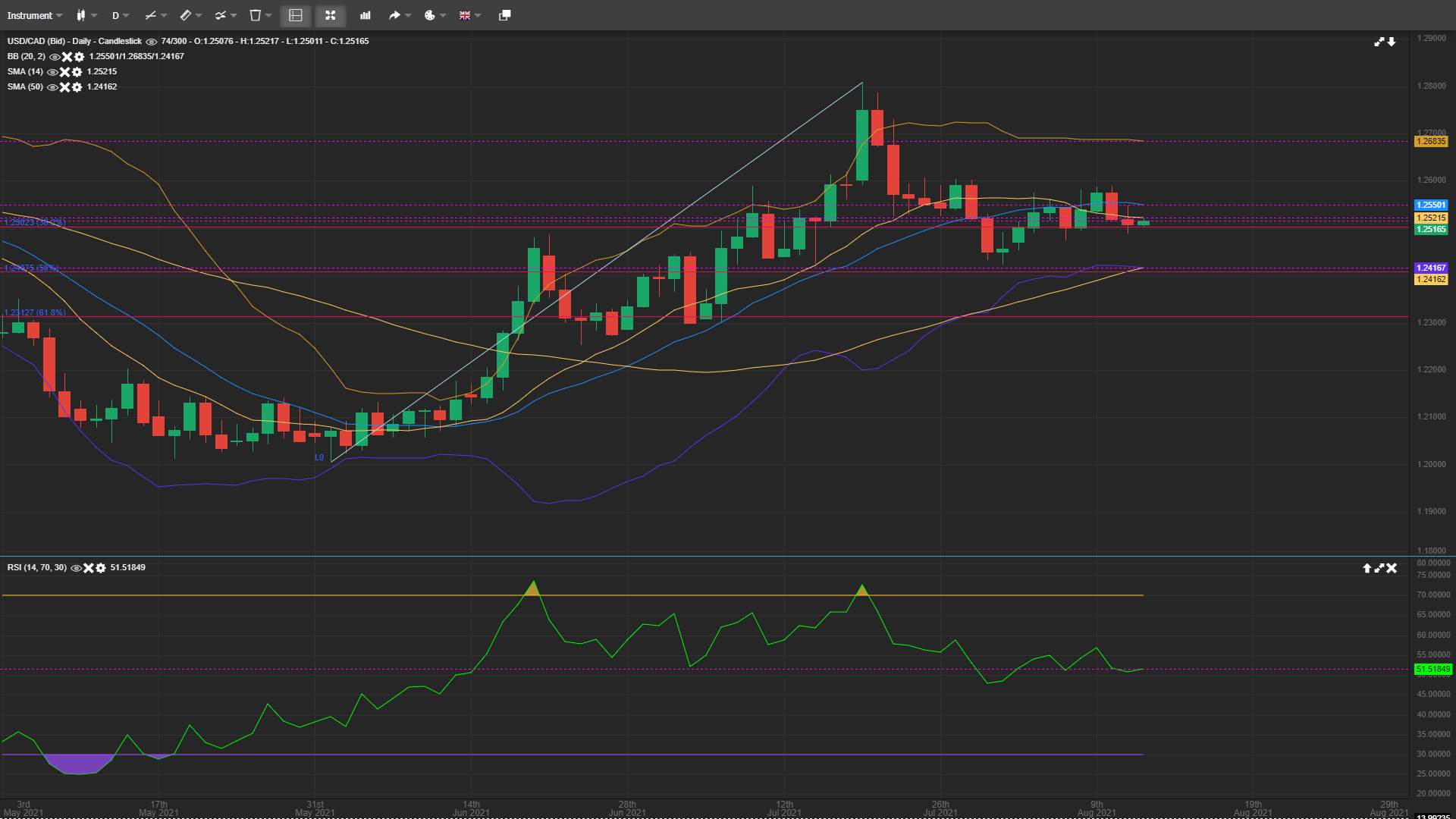Click the candlestick chart type icon
1456x819 pixels.
point(81,15)
